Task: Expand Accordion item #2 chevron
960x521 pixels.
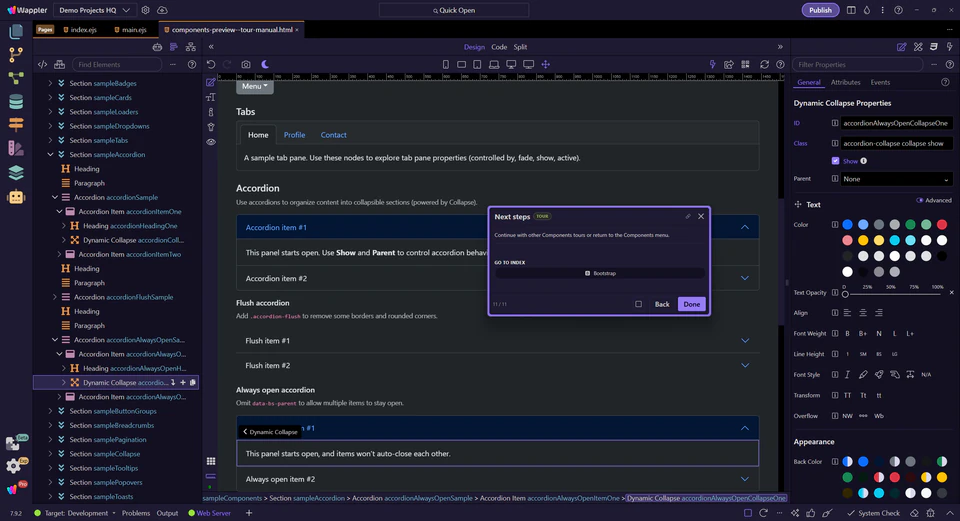Action: [745, 278]
